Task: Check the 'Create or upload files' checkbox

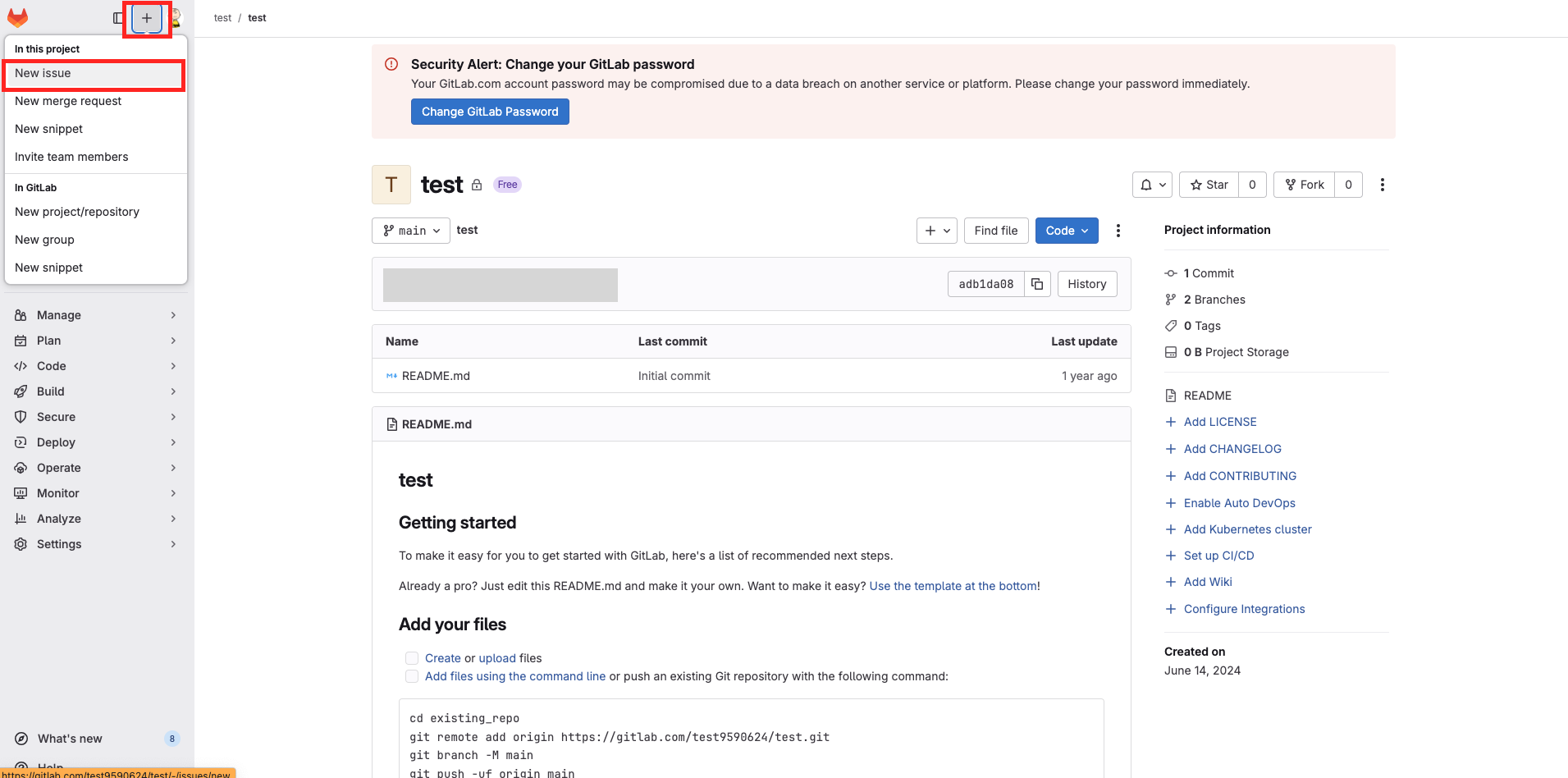Action: click(x=412, y=658)
